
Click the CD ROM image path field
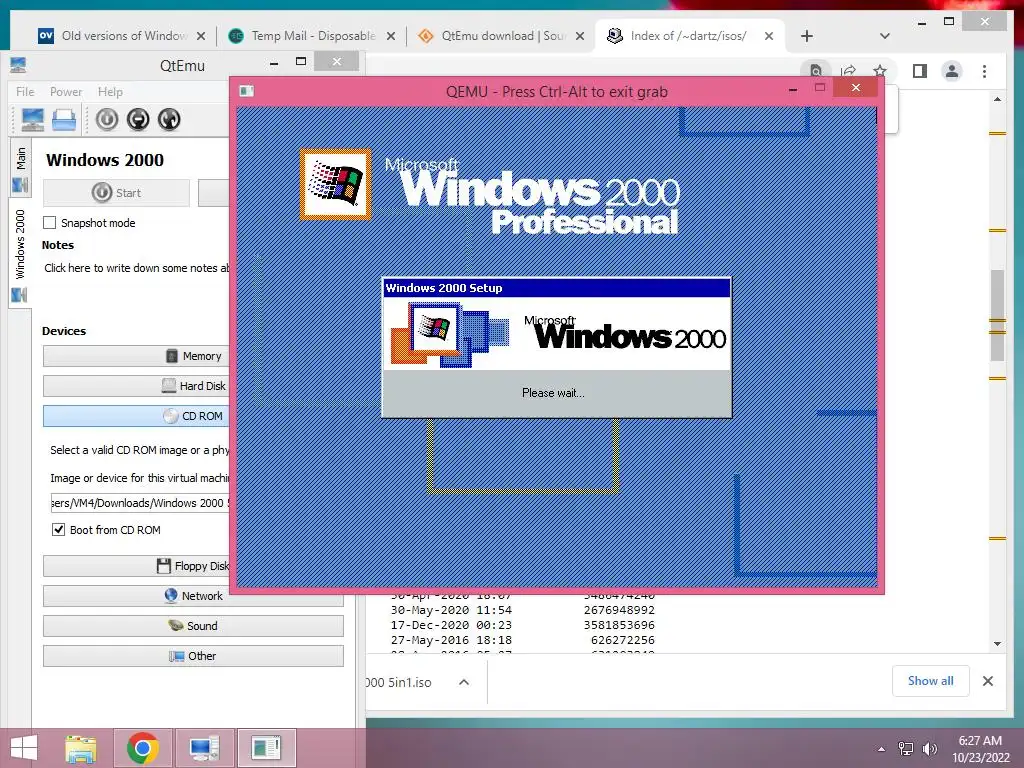(x=140, y=503)
